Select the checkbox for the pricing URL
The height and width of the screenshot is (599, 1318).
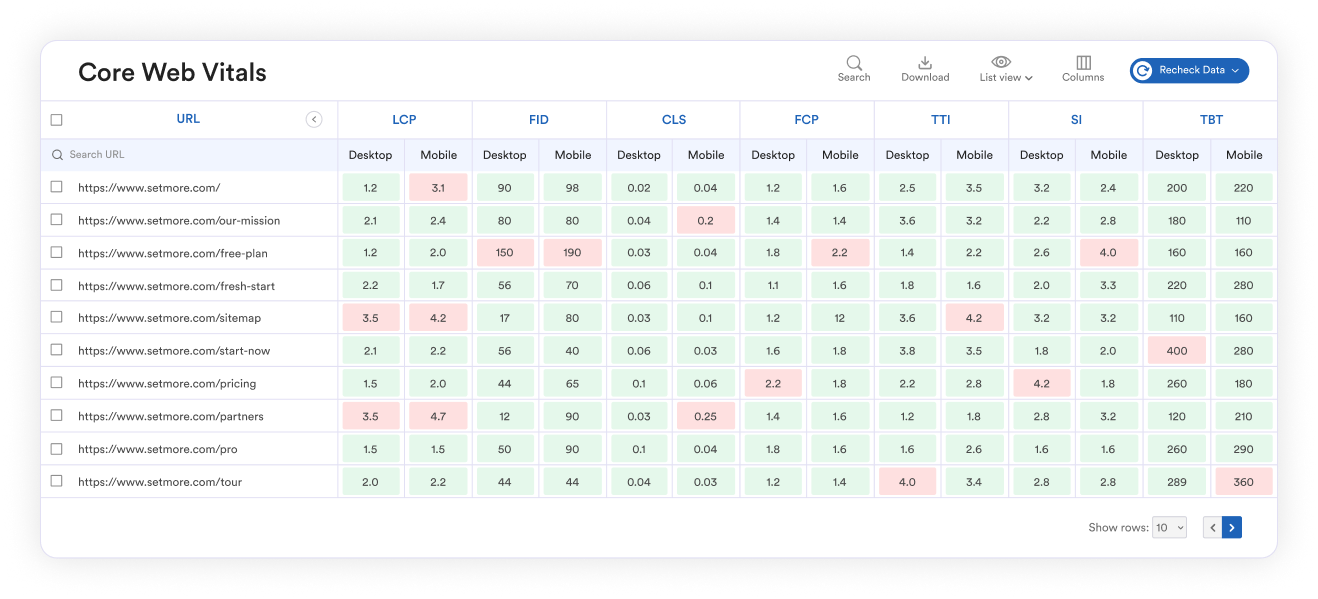(x=57, y=383)
